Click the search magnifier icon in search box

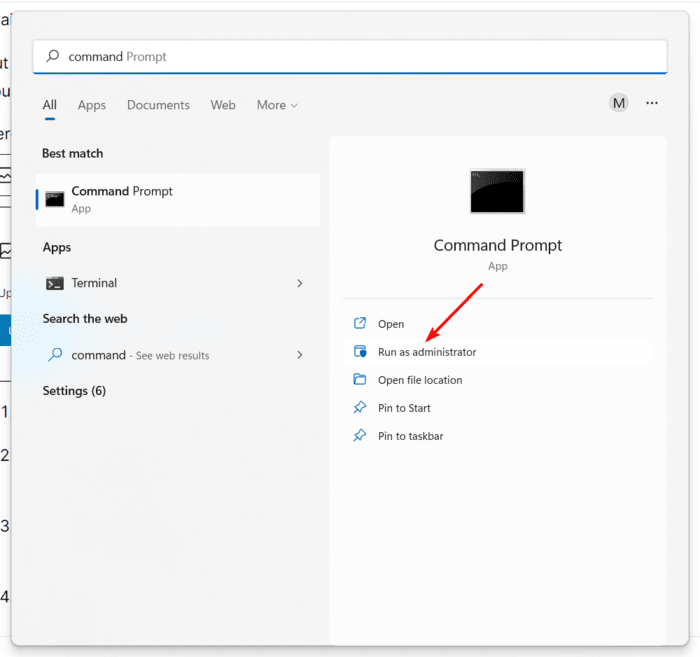(53, 56)
